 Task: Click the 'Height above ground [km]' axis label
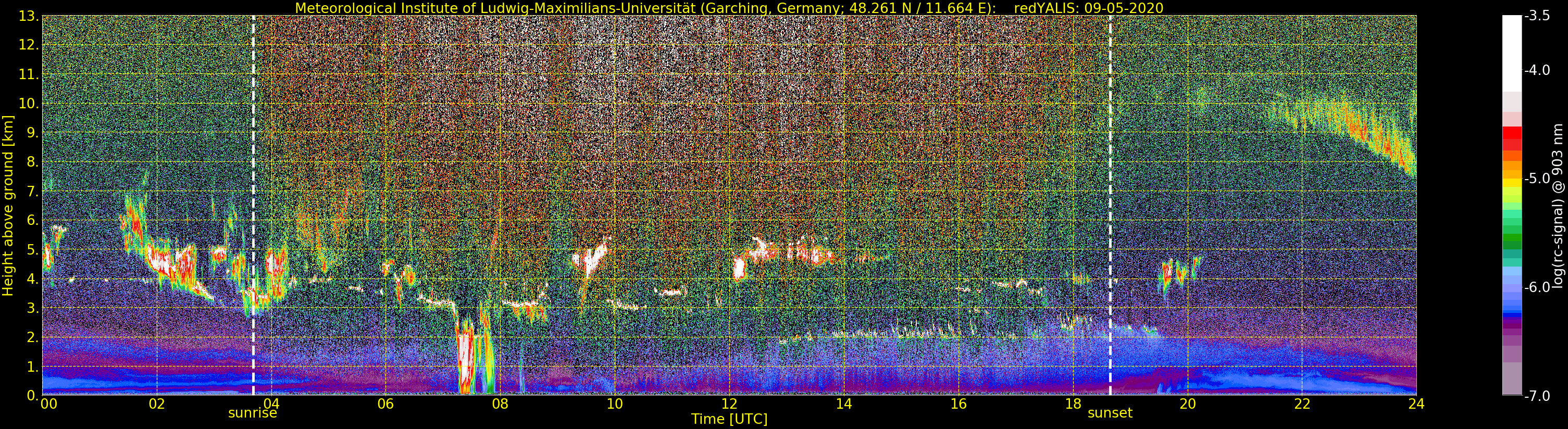click(x=8, y=206)
